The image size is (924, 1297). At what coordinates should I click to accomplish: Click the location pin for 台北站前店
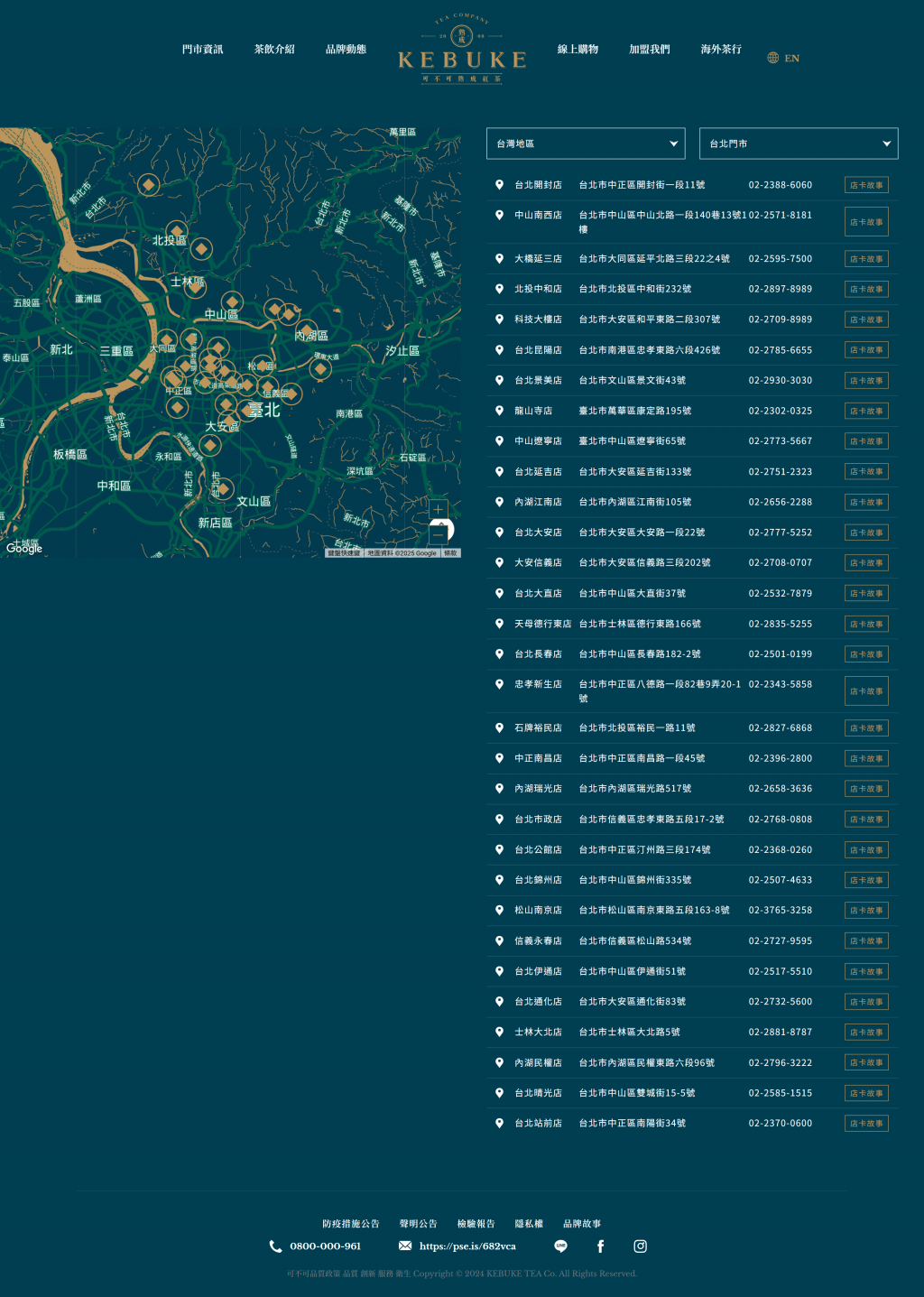[499, 1123]
